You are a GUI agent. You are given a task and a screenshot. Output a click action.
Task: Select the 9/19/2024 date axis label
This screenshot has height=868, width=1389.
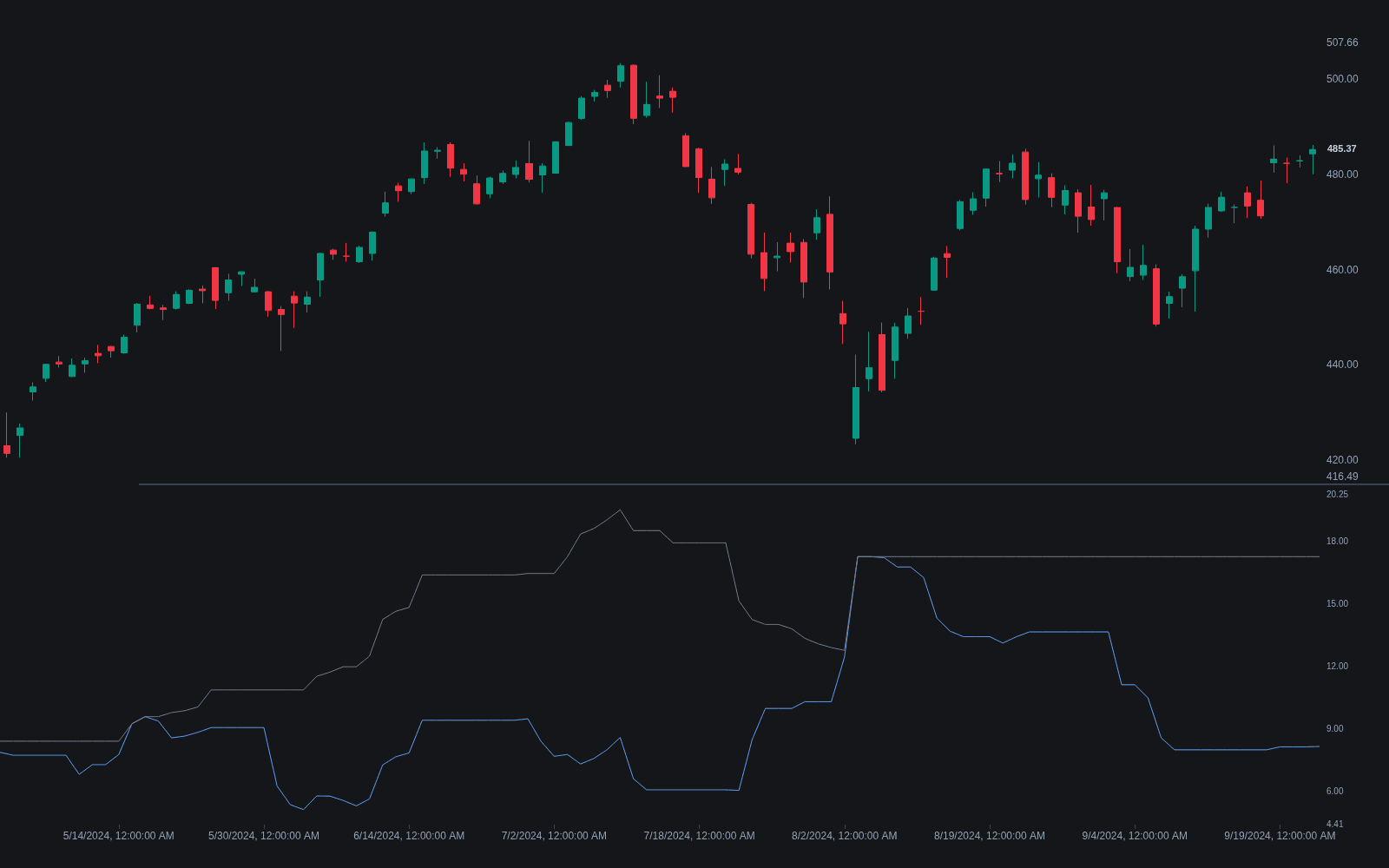tap(1280, 836)
